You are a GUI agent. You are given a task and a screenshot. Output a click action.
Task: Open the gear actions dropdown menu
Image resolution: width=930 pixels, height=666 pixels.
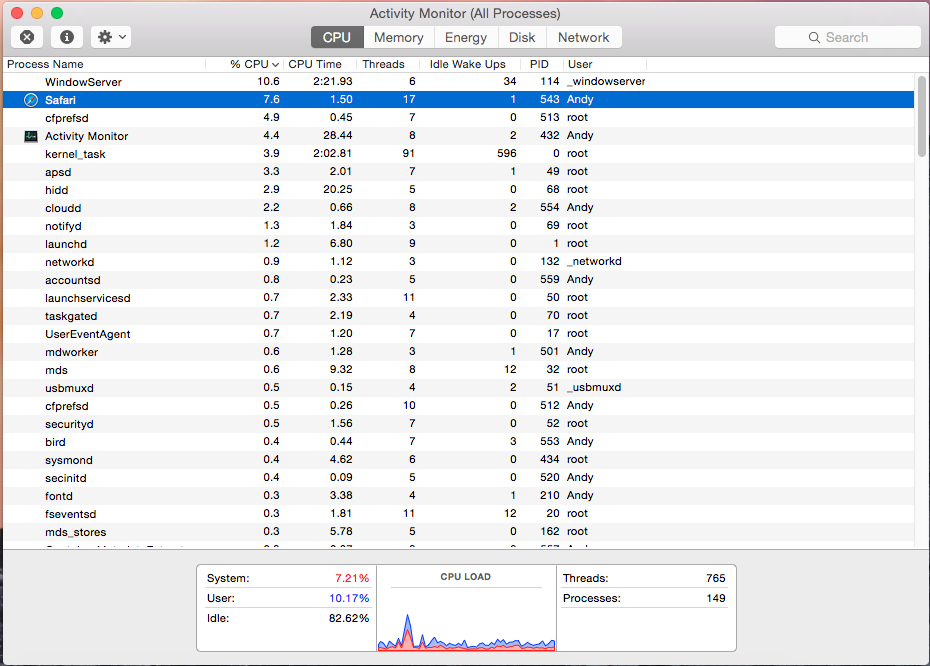pyautogui.click(x=111, y=37)
